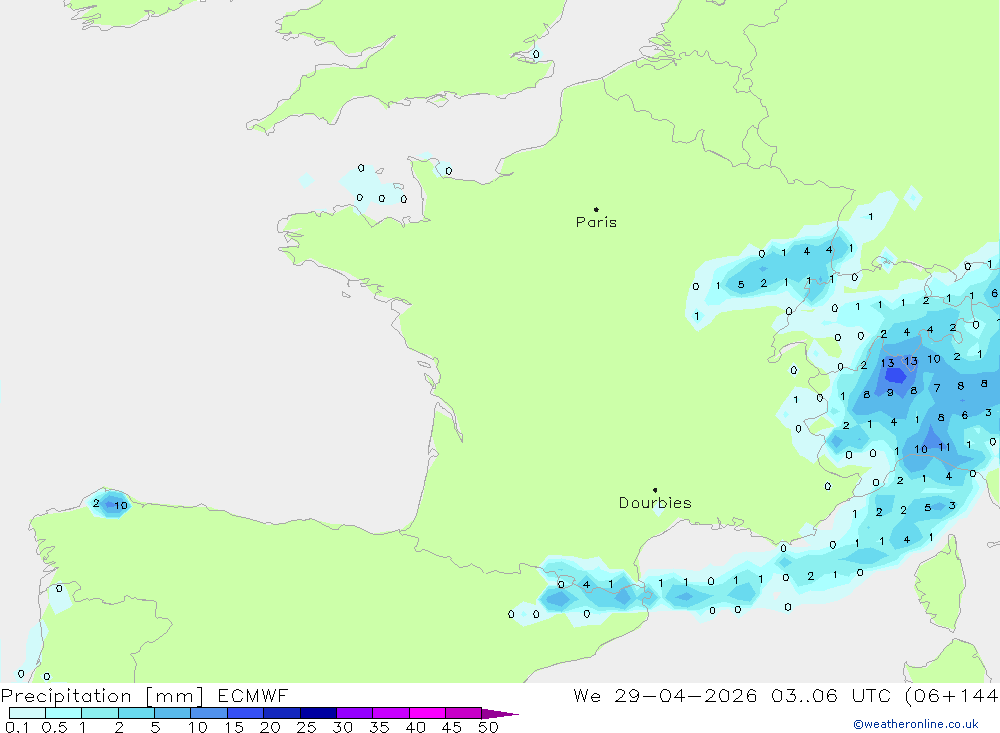The image size is (1000, 733).
Task: Click the Paris city dot marker
Action: point(596,209)
